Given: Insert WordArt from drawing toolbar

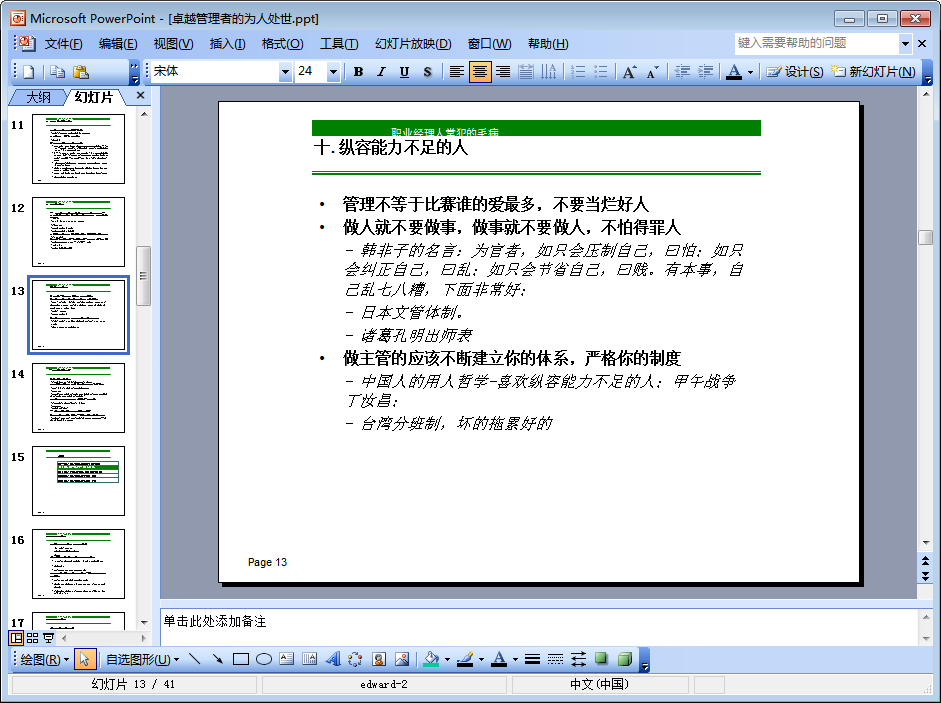Looking at the screenshot, I should coord(333,659).
